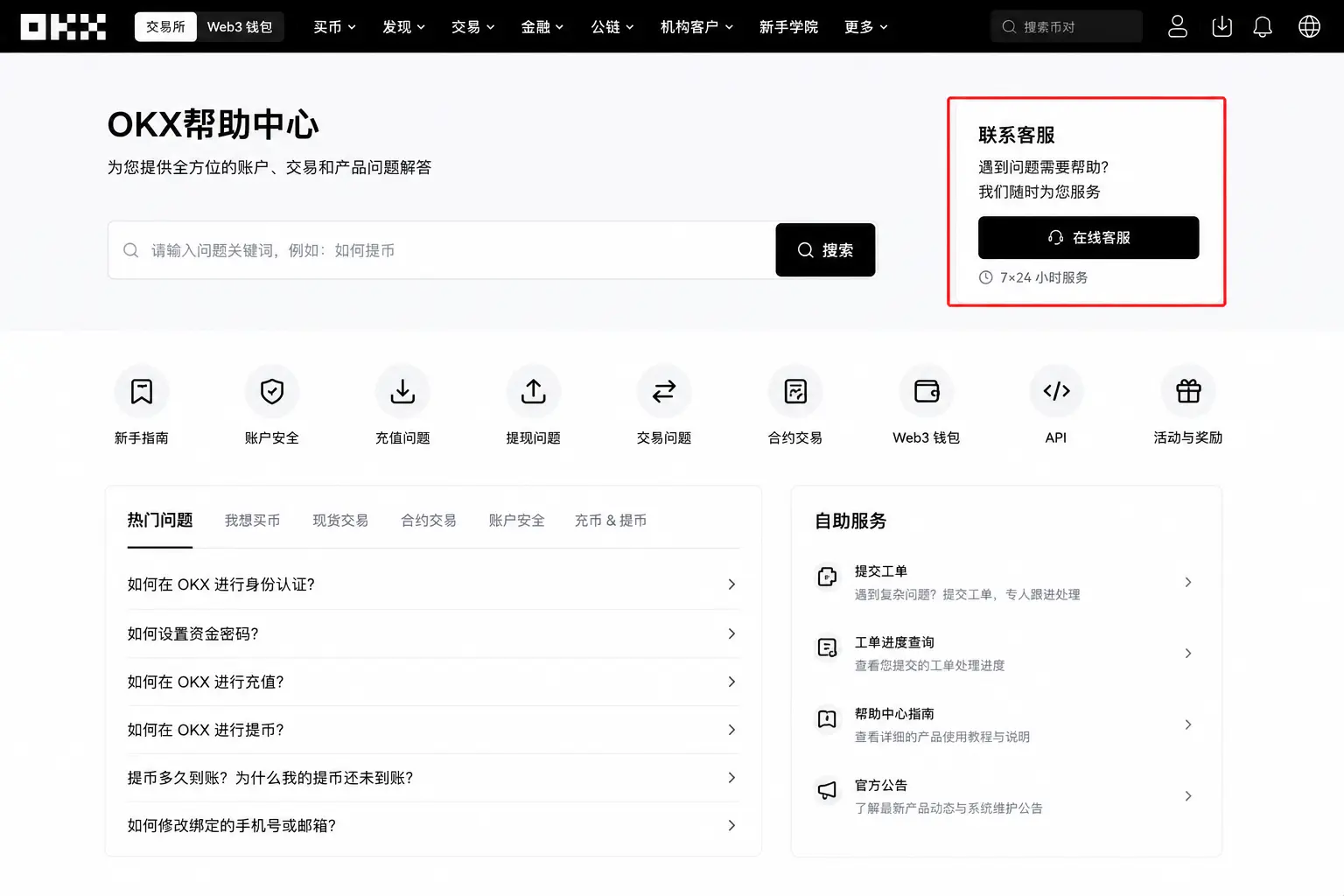Screen dimensions: 1344x896
Task: Switch to the 我想买币 tab
Action: pyautogui.click(x=252, y=521)
